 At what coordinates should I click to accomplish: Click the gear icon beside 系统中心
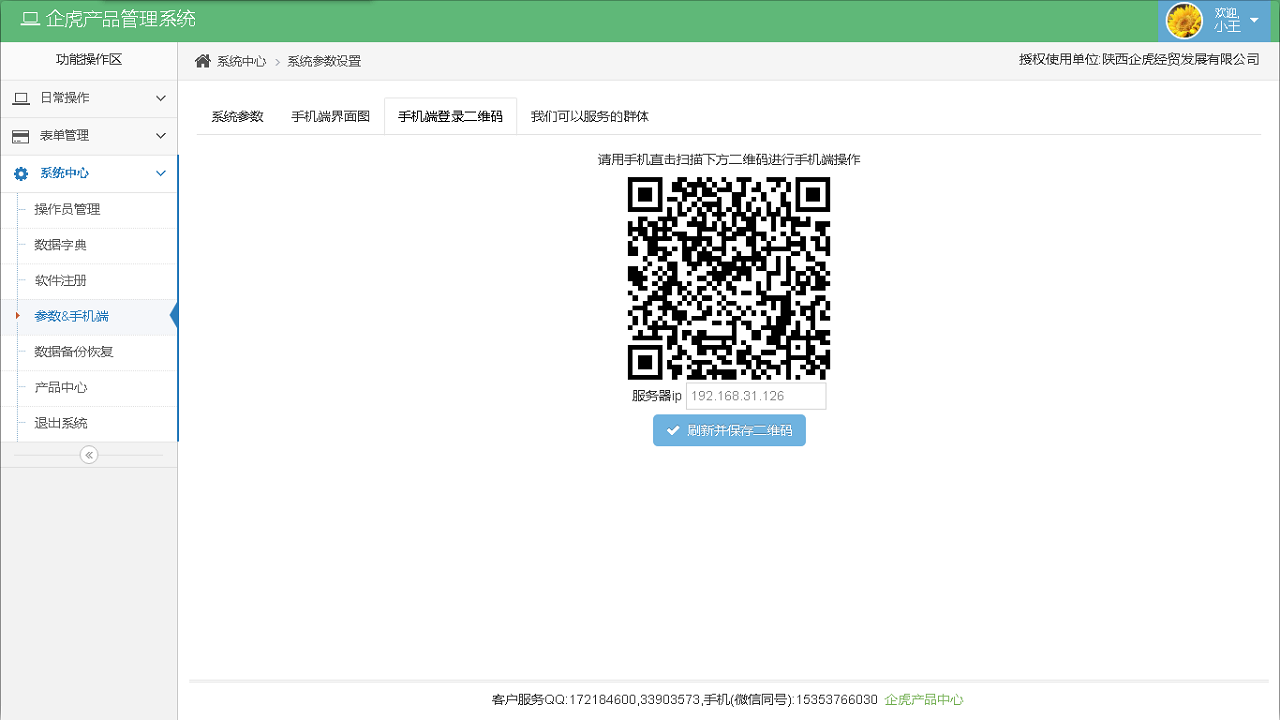(x=20, y=173)
